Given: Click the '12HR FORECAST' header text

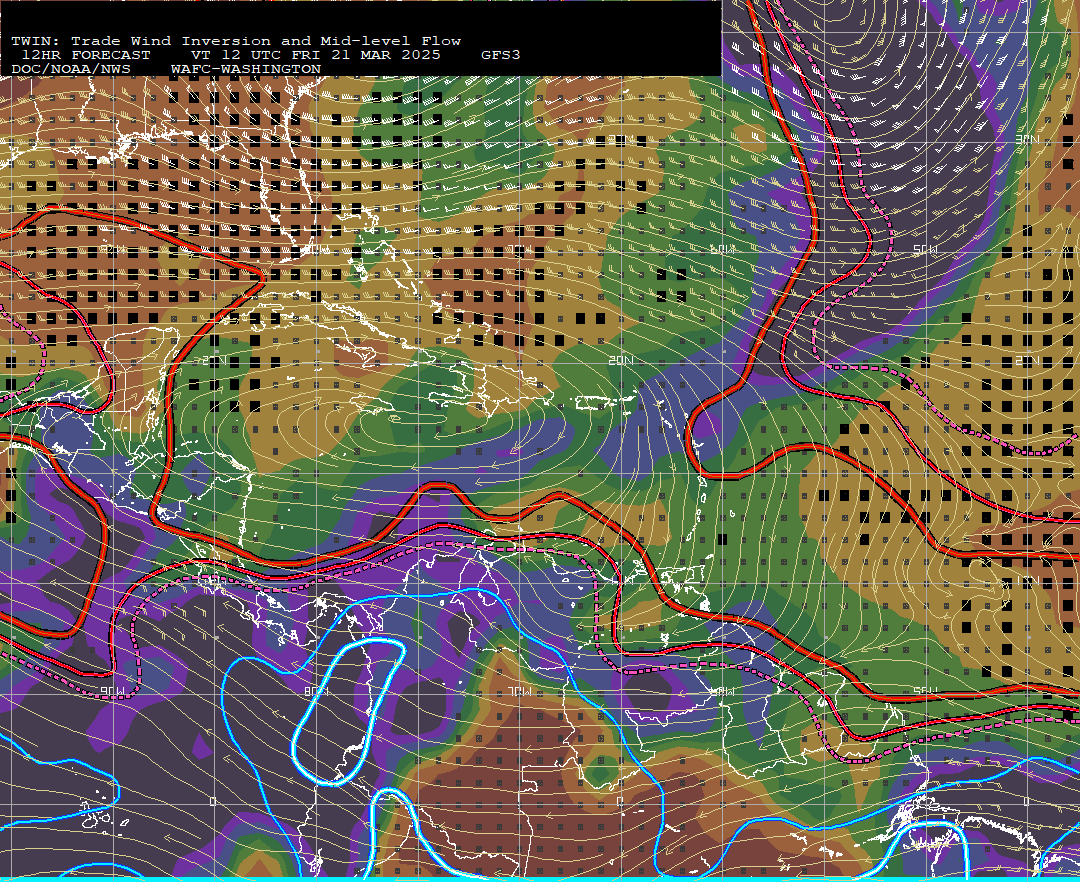Looking at the screenshot, I should (85, 55).
